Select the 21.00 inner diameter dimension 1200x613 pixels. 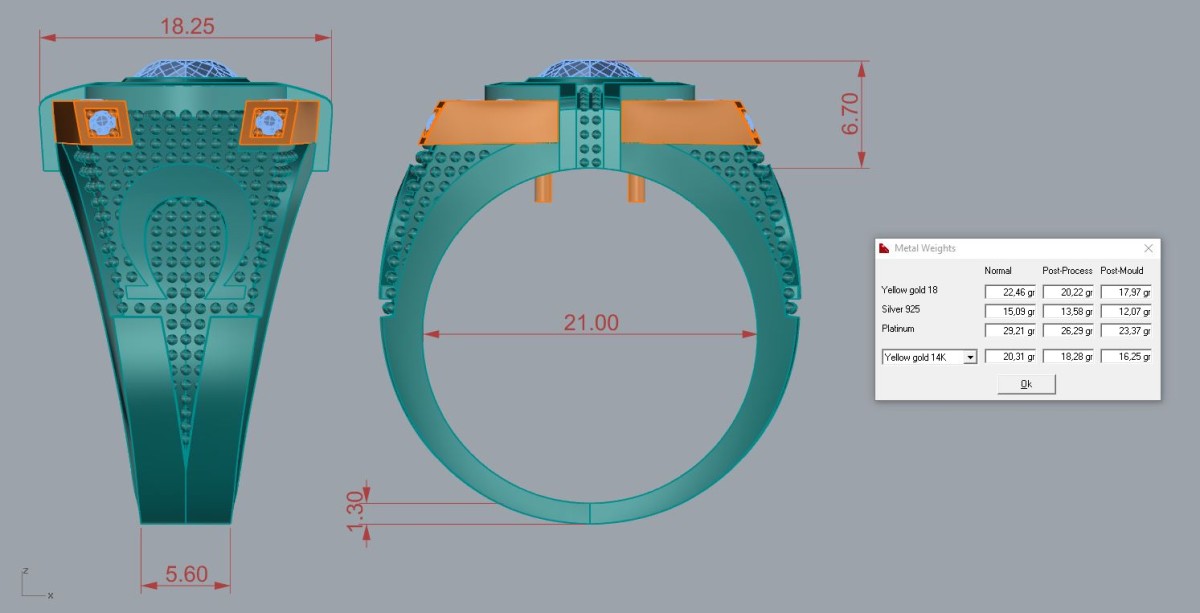[x=589, y=323]
